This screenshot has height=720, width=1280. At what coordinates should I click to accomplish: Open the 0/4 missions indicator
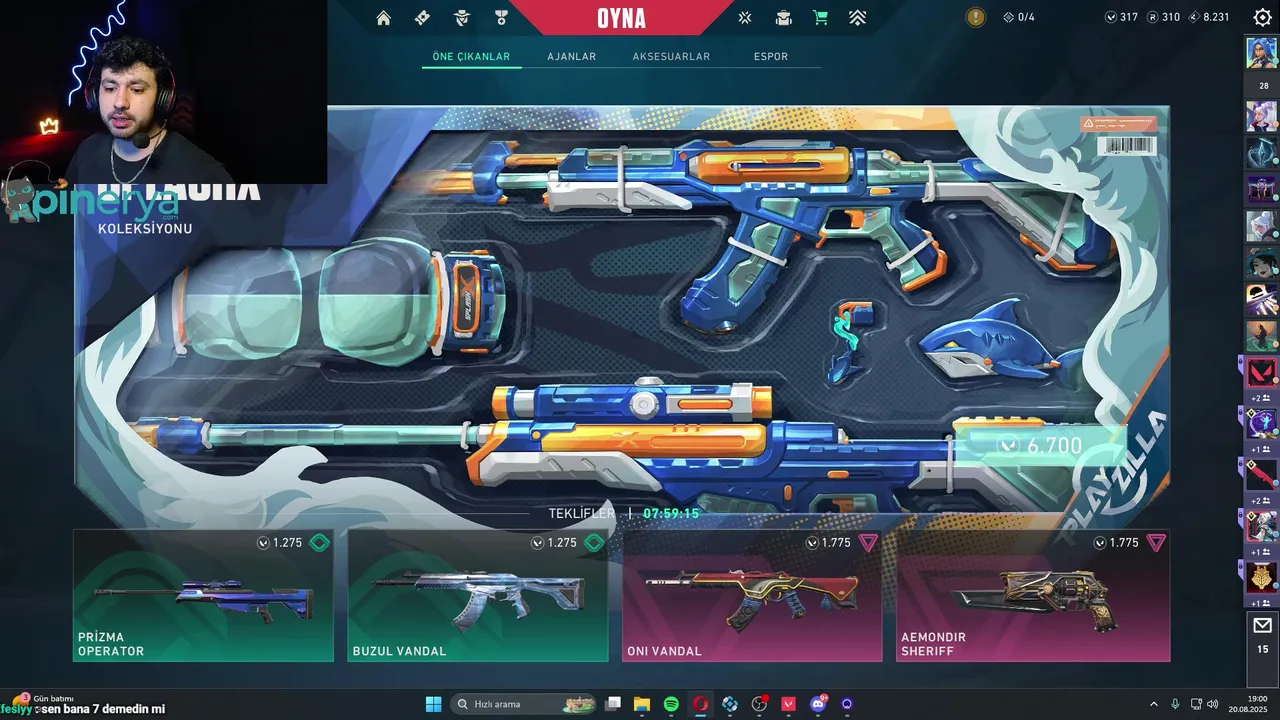[x=1018, y=17]
